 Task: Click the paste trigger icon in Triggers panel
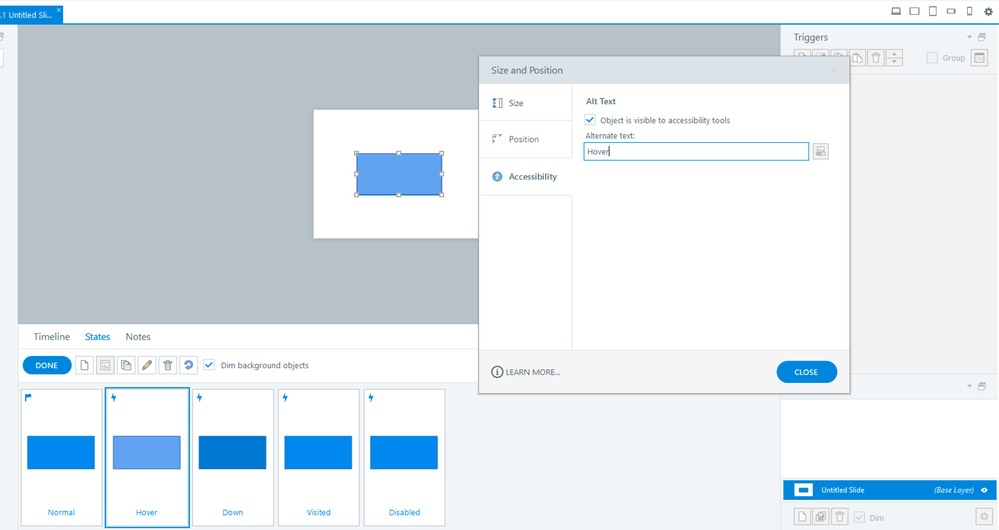tap(858, 58)
